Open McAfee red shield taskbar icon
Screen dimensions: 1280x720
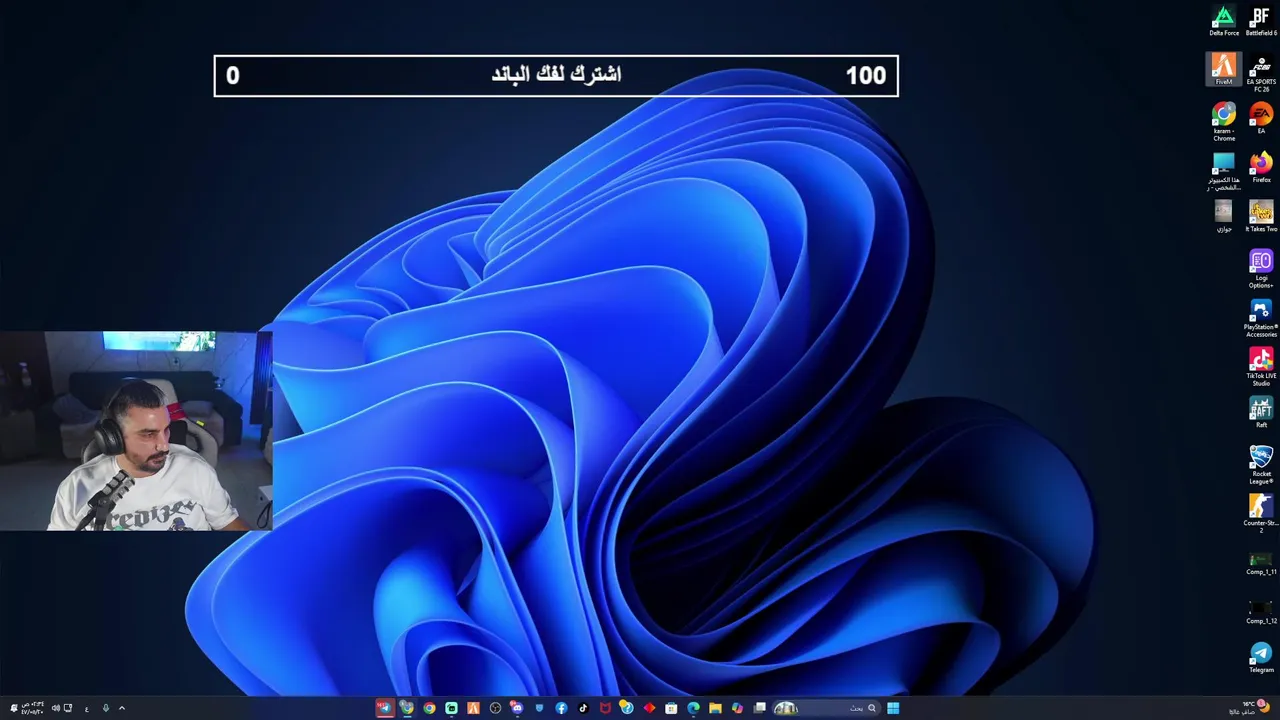tap(605, 708)
